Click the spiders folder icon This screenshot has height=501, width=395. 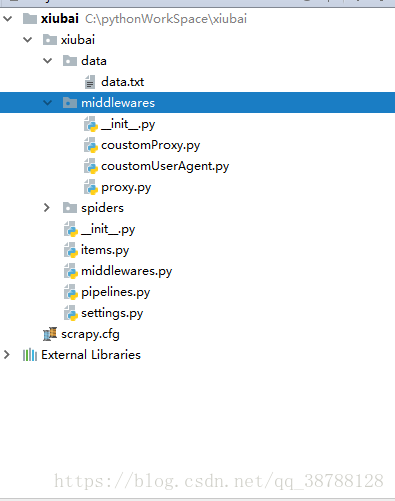[x=70, y=208]
